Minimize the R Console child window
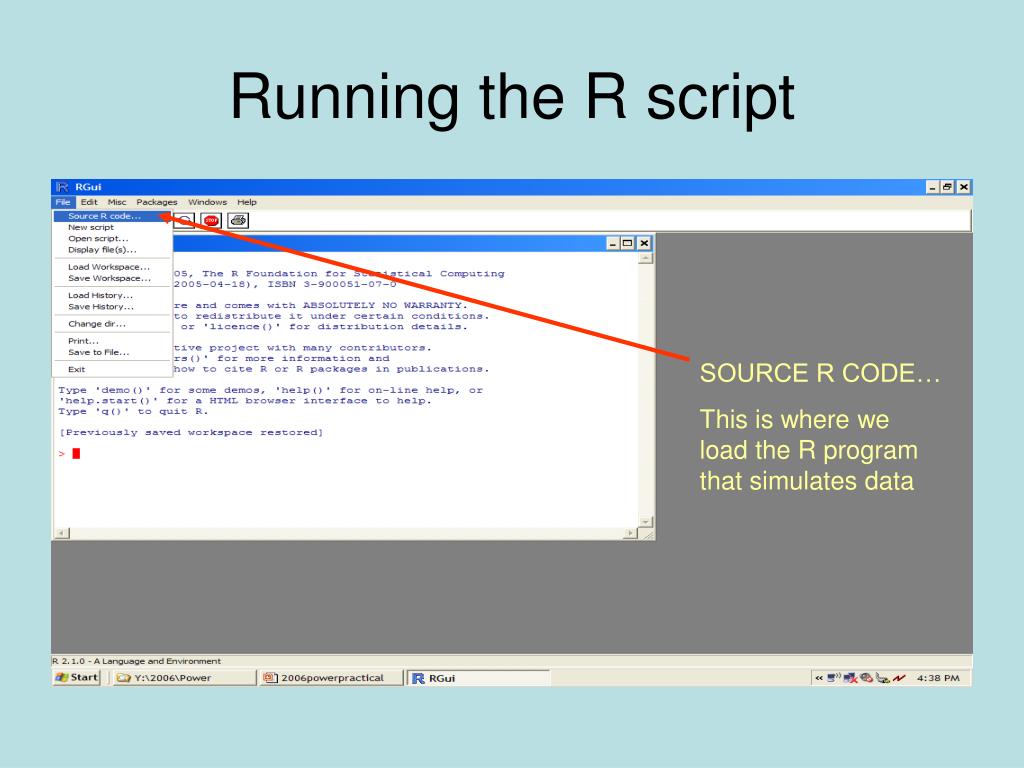 [613, 244]
